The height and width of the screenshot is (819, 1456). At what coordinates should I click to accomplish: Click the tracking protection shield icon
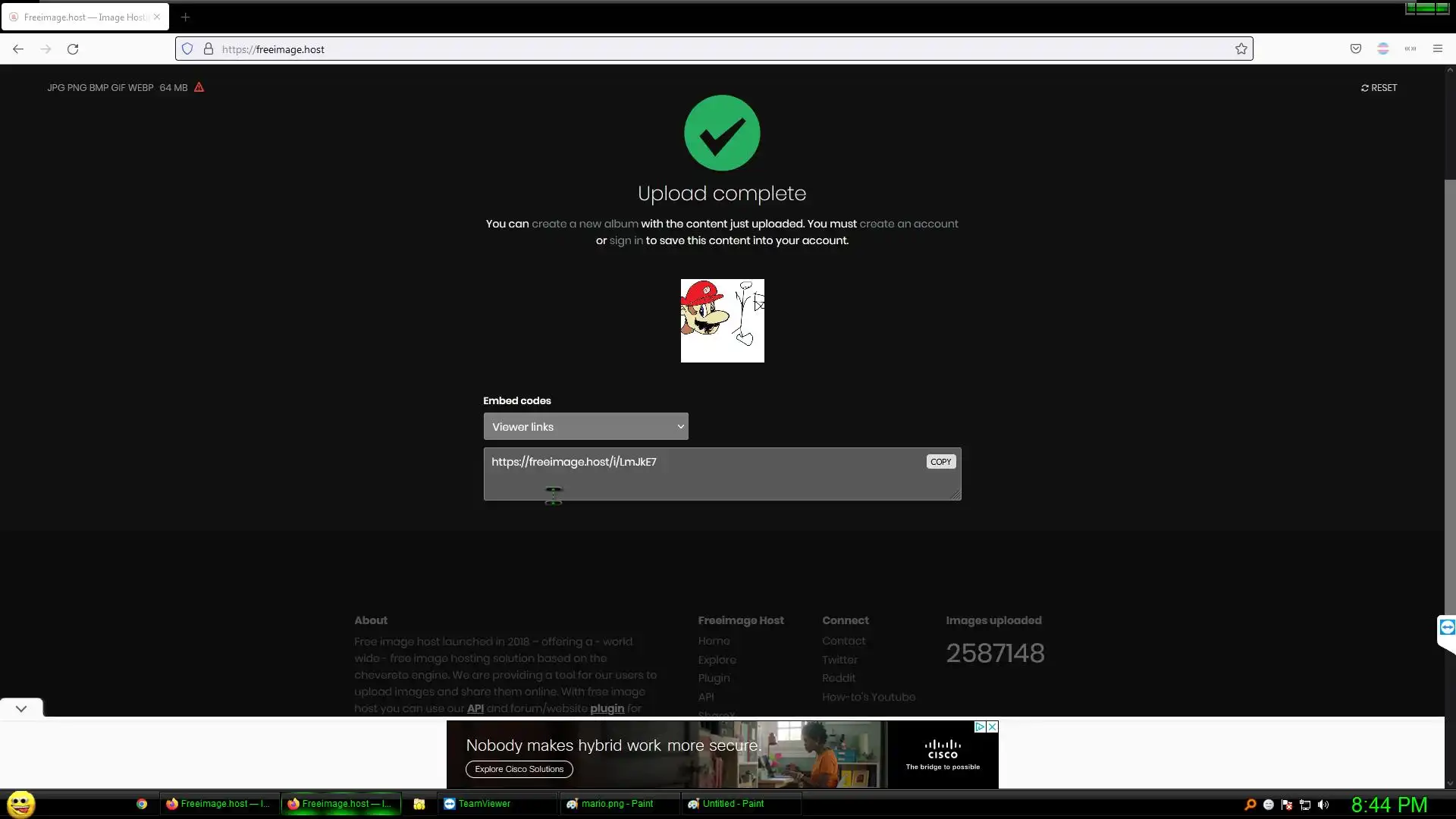point(187,49)
